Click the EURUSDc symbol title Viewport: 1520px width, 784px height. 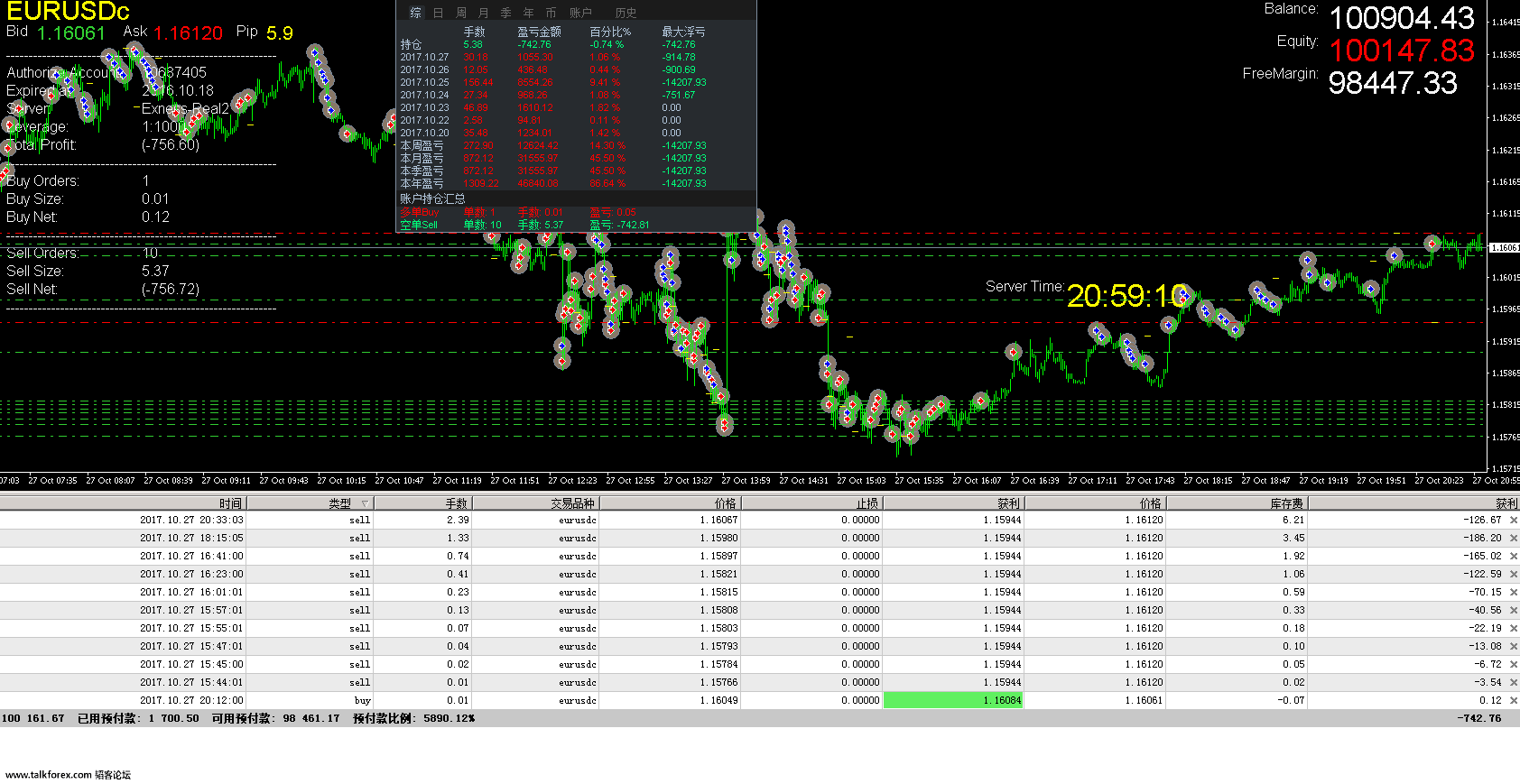click(x=68, y=11)
